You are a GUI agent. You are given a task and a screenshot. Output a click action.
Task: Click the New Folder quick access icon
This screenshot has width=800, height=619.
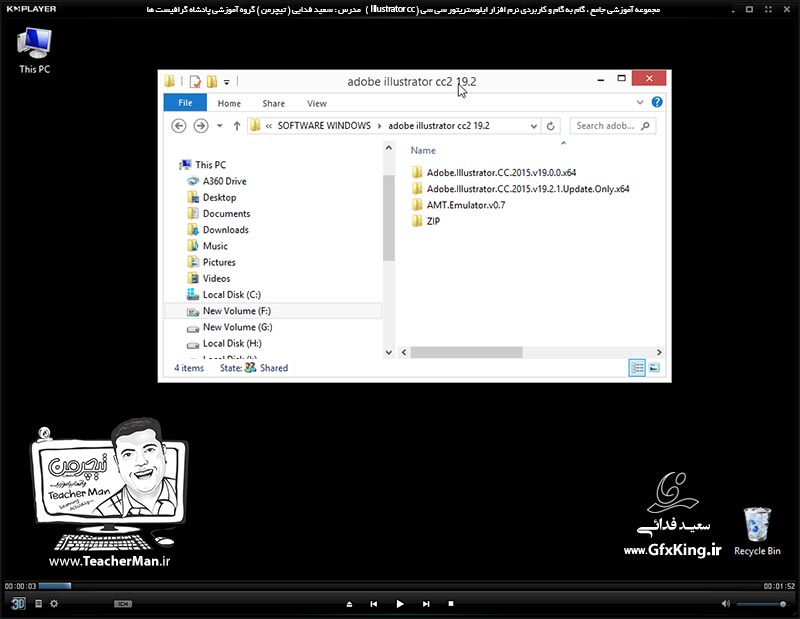coord(212,81)
